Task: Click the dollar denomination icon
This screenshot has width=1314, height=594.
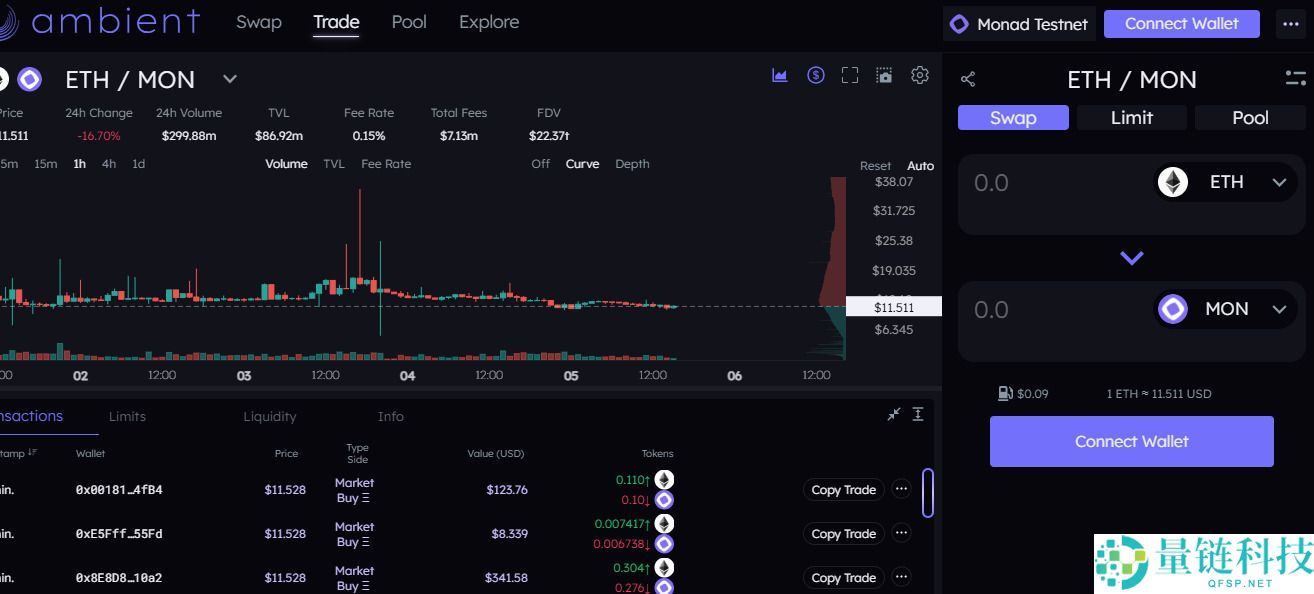Action: [x=816, y=76]
